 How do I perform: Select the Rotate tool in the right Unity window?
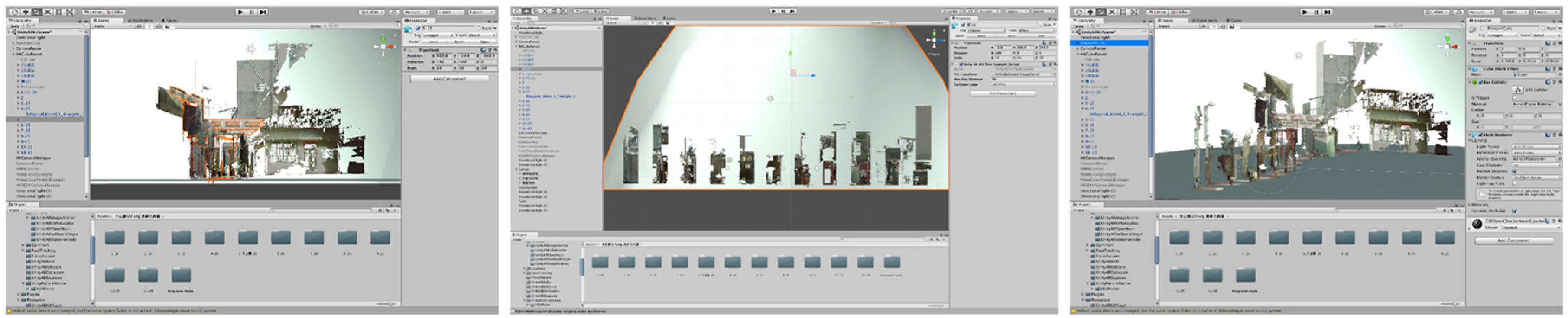coord(1101,12)
